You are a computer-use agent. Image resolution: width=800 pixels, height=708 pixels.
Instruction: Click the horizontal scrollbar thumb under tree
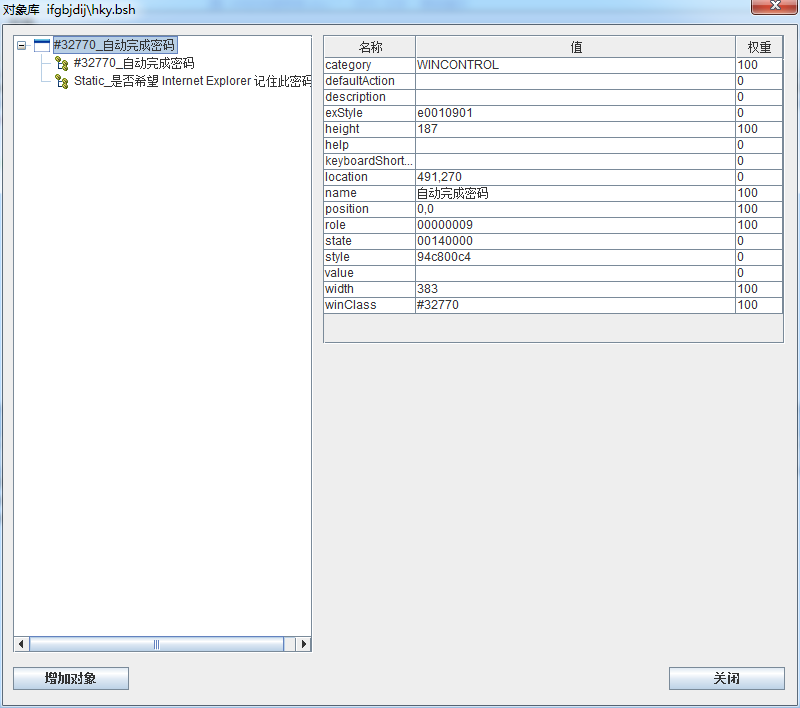tap(156, 644)
